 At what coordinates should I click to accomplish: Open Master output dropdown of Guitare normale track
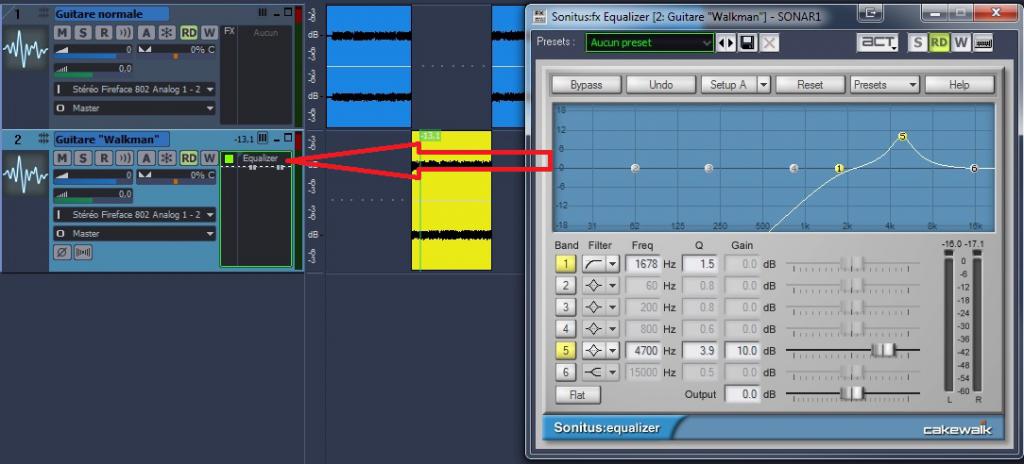(135, 108)
